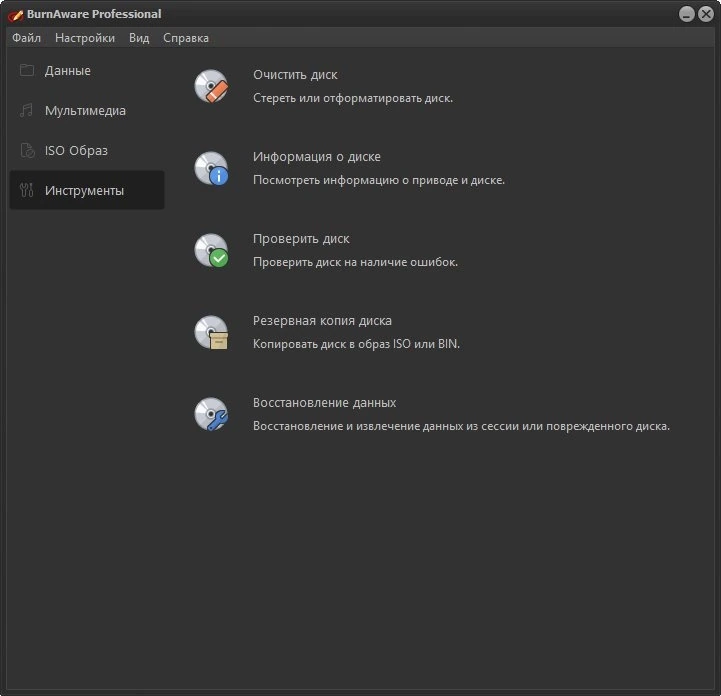Launch Проверить диск tool

pos(301,239)
